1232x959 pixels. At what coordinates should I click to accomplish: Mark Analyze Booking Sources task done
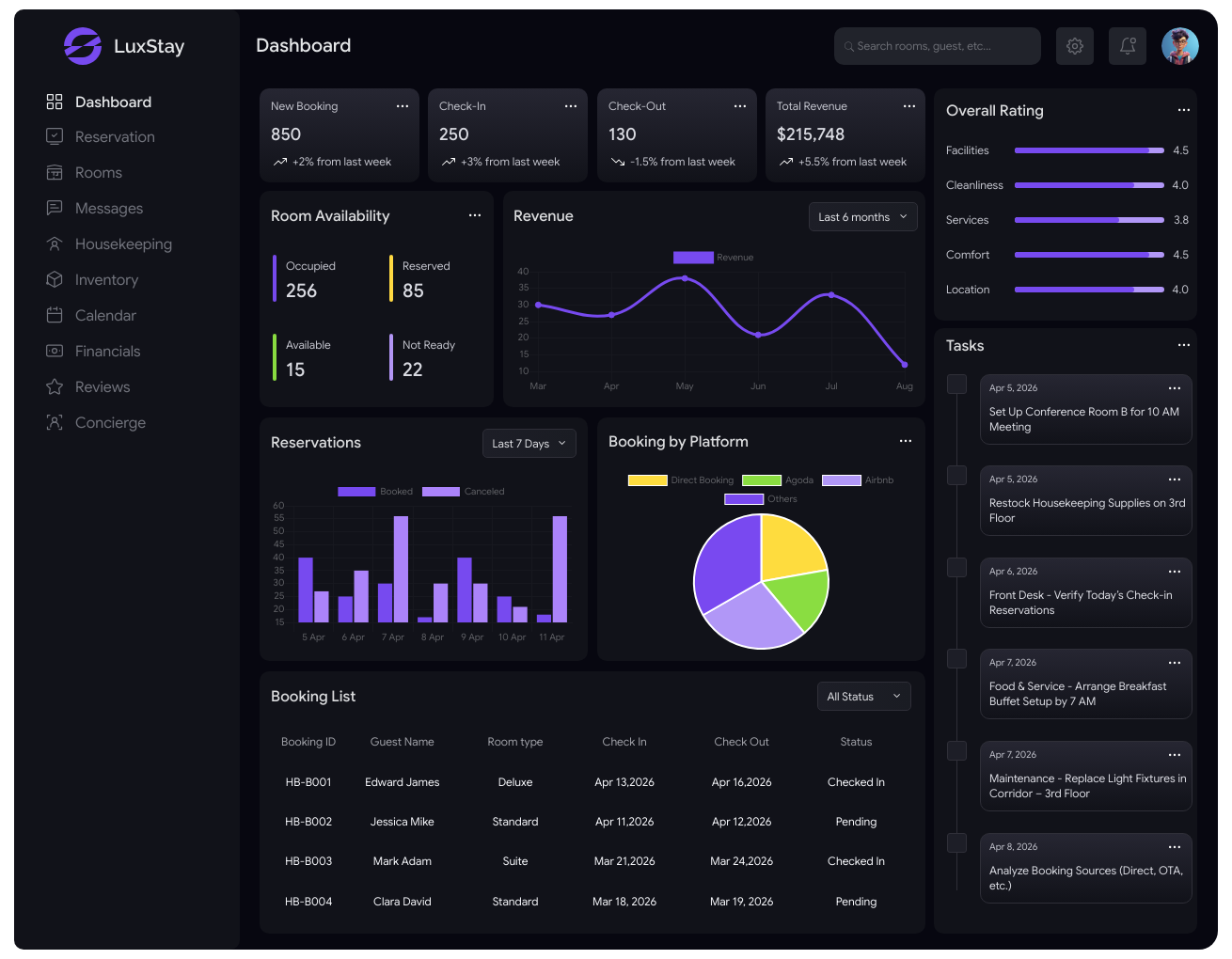957,842
